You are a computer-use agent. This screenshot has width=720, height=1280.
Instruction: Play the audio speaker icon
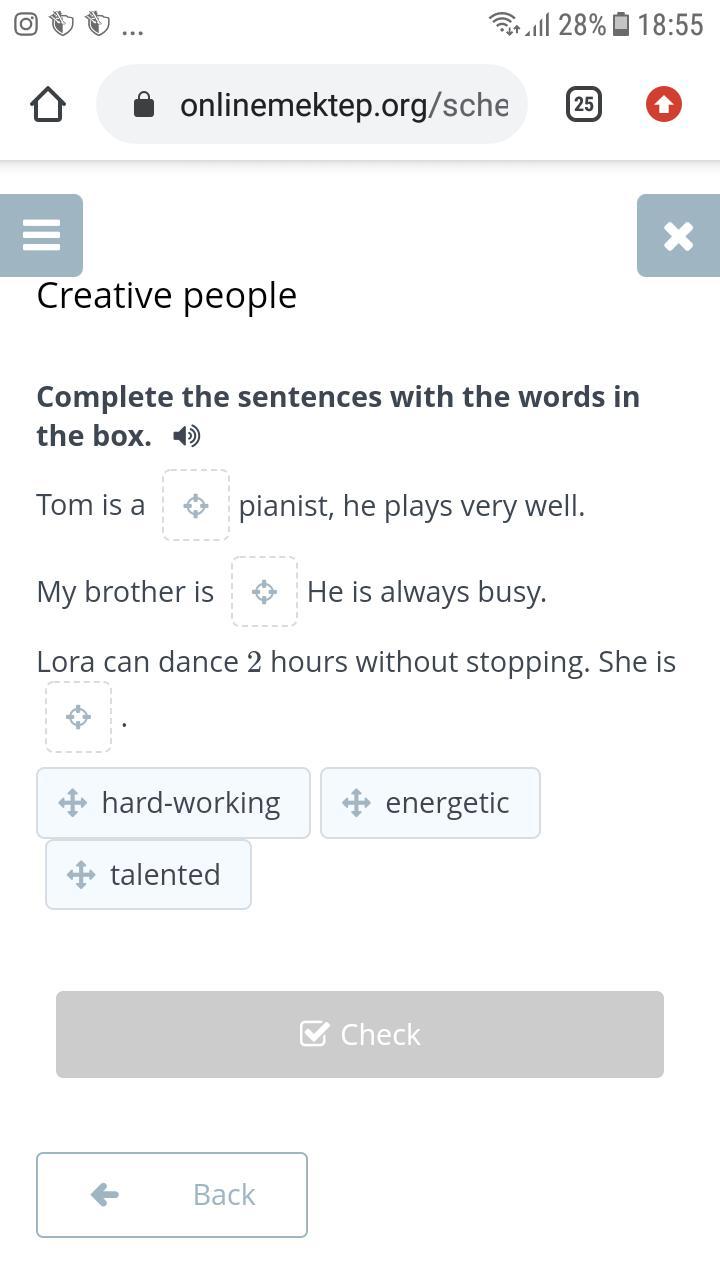(186, 436)
